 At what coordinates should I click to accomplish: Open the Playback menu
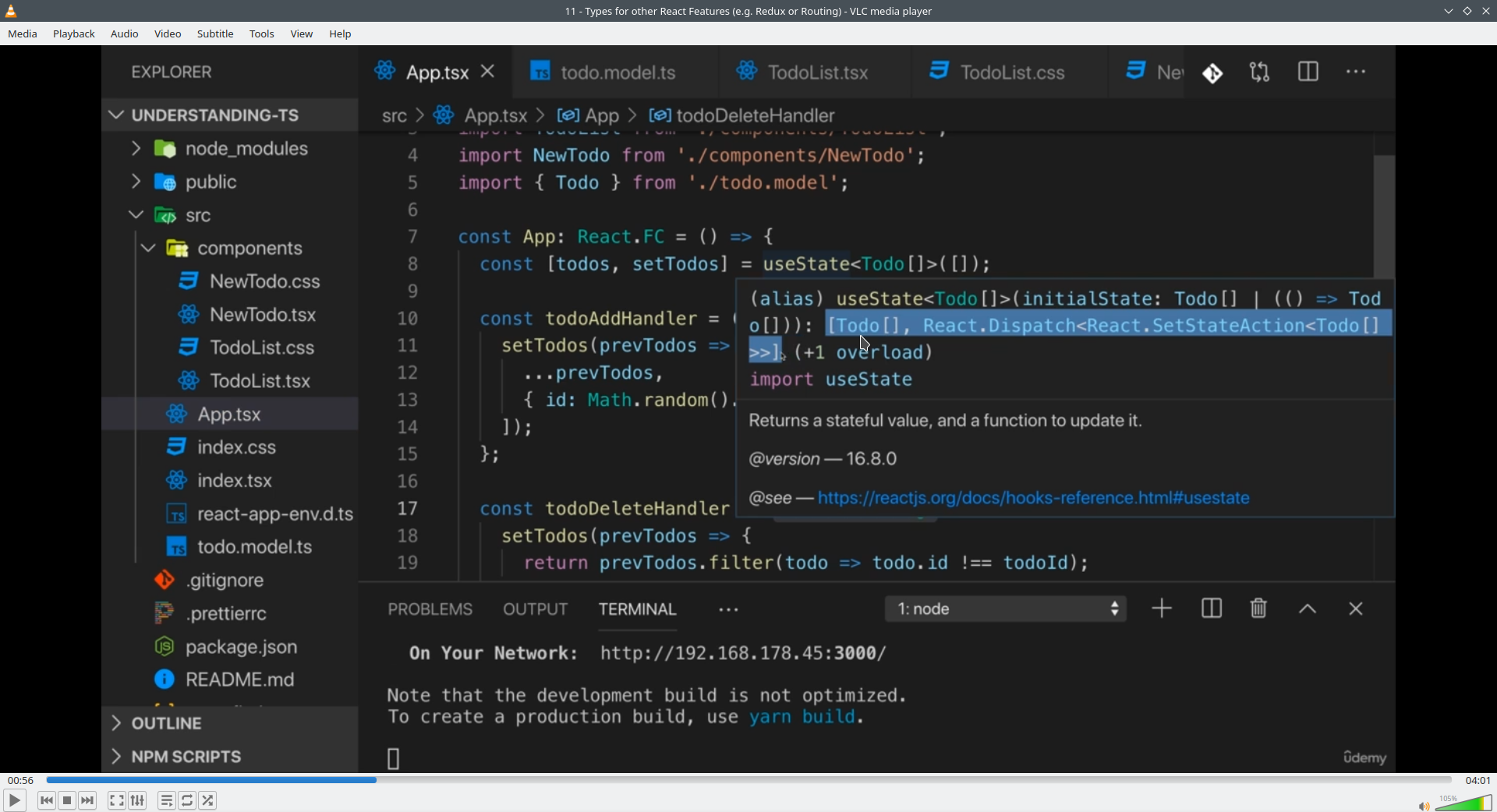(x=74, y=34)
